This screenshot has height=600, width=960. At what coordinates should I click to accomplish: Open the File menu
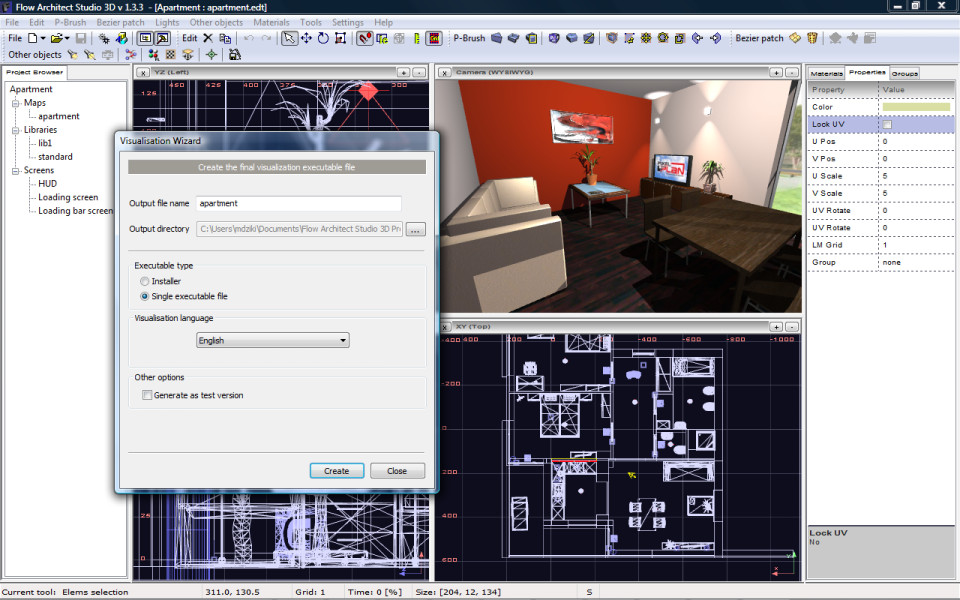point(12,23)
